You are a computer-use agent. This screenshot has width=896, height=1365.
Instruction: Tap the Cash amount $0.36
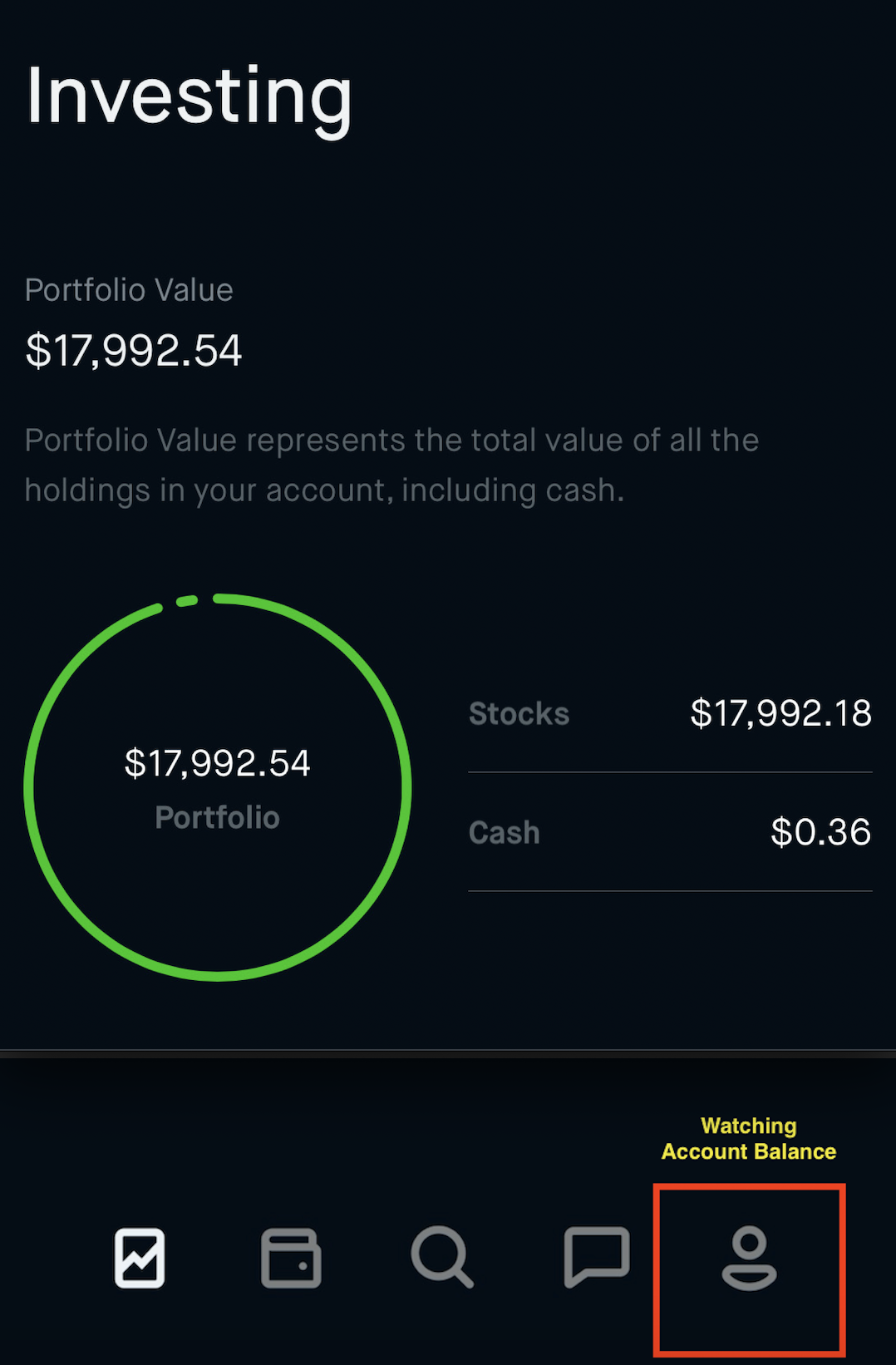[821, 832]
